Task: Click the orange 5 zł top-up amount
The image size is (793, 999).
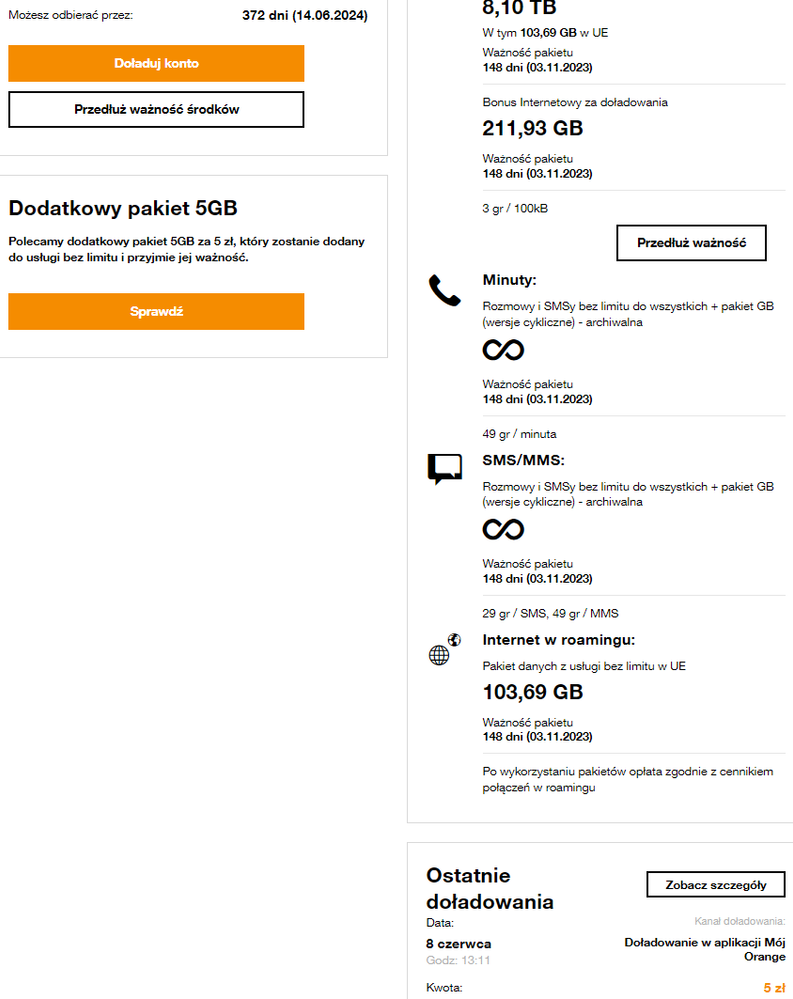Action: (774, 987)
